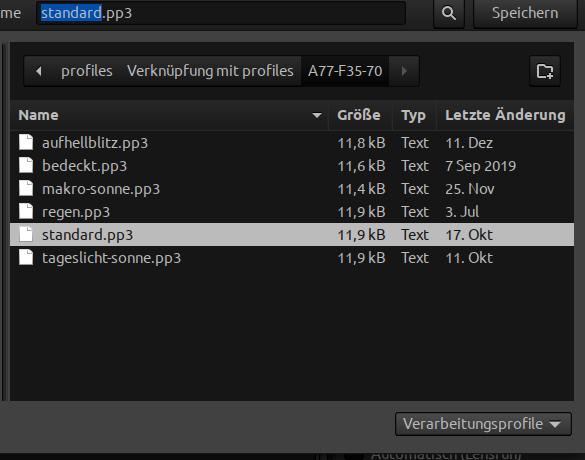Click the makro-sonne.pp3 file icon
This screenshot has height=460, width=585.
pyautogui.click(x=26, y=188)
